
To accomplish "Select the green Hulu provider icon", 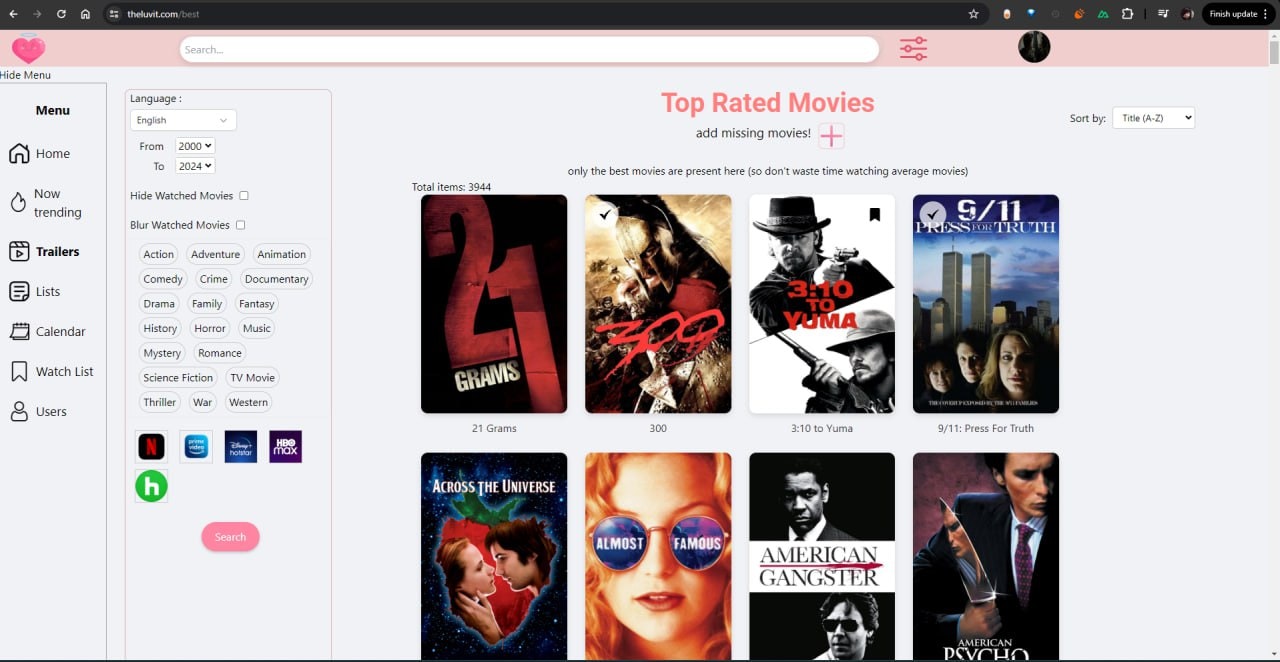I will [x=152, y=486].
